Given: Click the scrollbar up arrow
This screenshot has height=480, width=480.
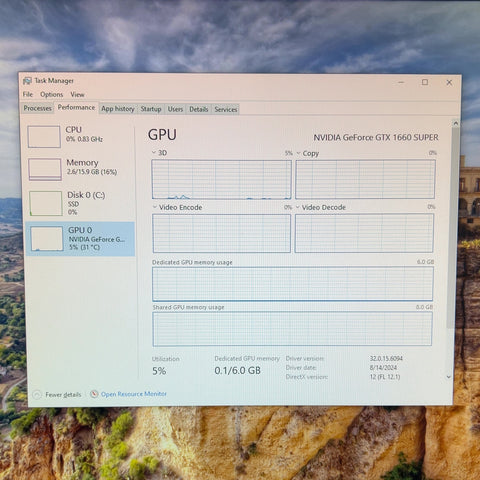Looking at the screenshot, I should [456, 123].
